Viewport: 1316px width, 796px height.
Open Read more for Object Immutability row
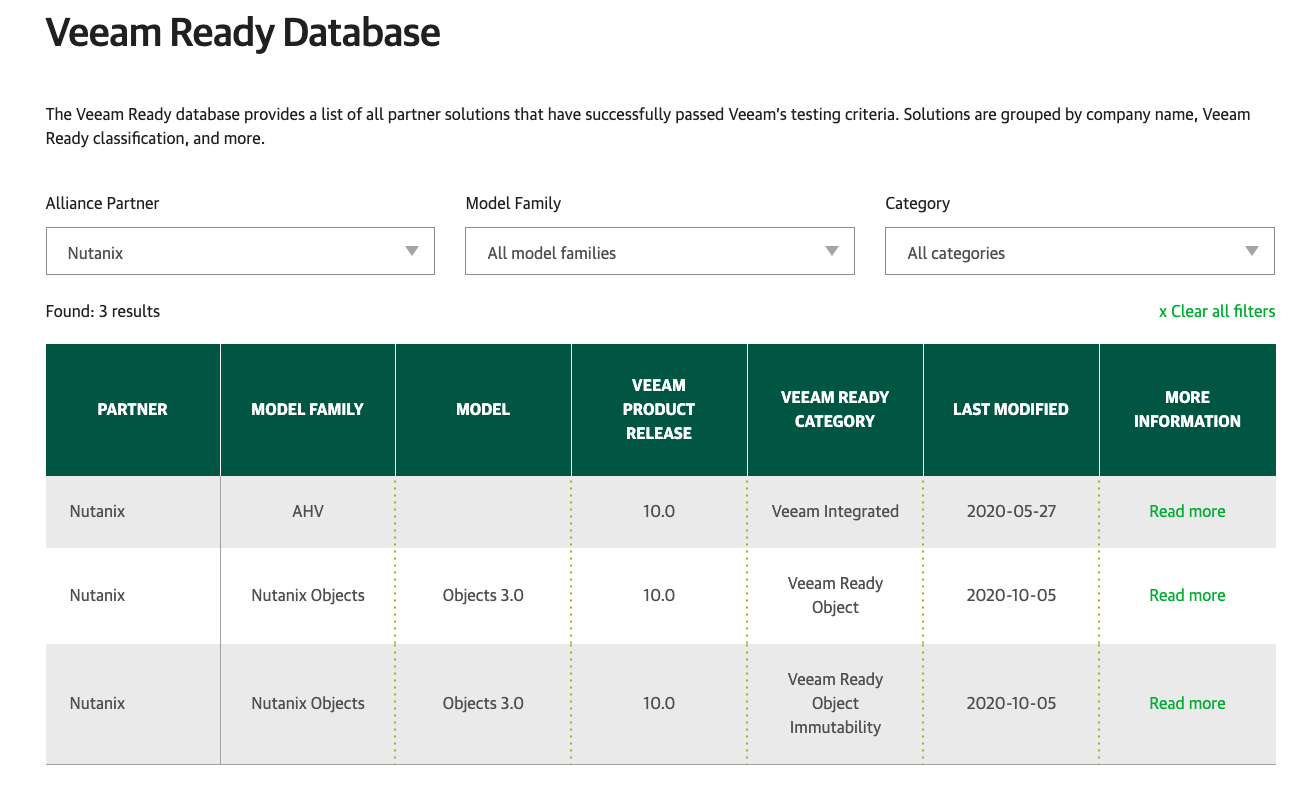[1187, 703]
